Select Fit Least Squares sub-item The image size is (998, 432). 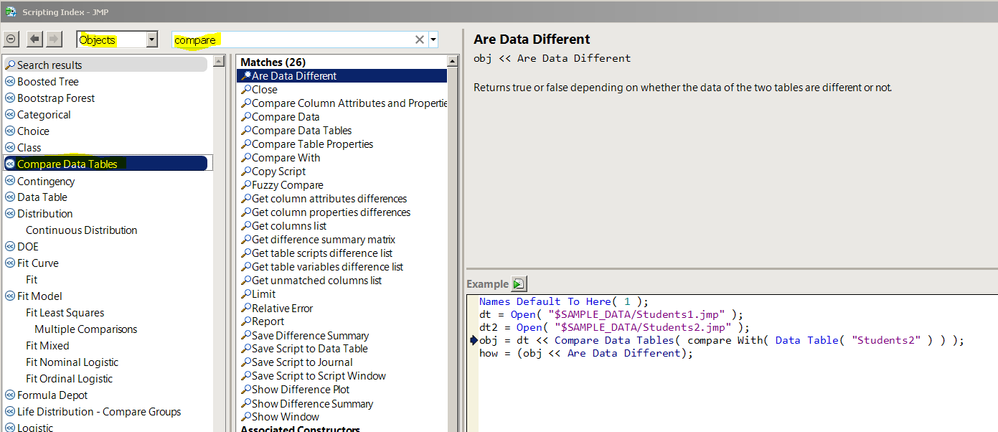pos(65,312)
